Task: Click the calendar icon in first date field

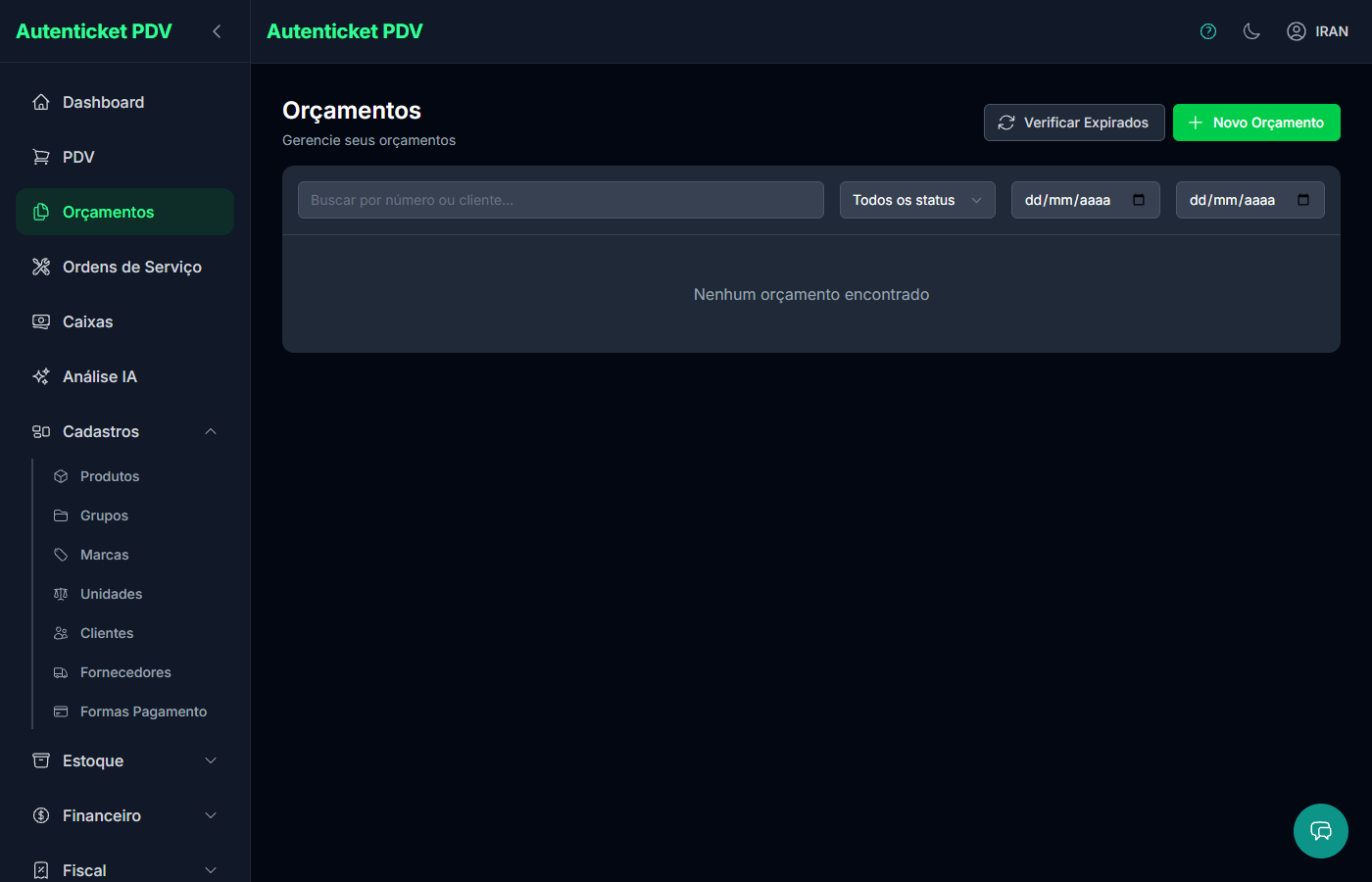Action: (1139, 200)
